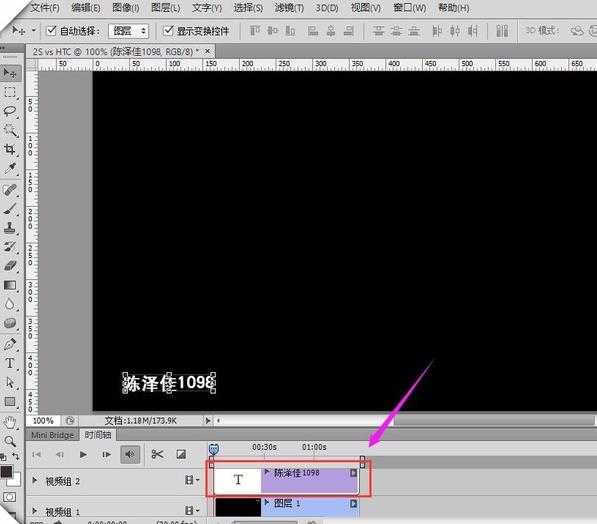Select the Crop tool
The height and width of the screenshot is (524, 597).
pos(10,149)
